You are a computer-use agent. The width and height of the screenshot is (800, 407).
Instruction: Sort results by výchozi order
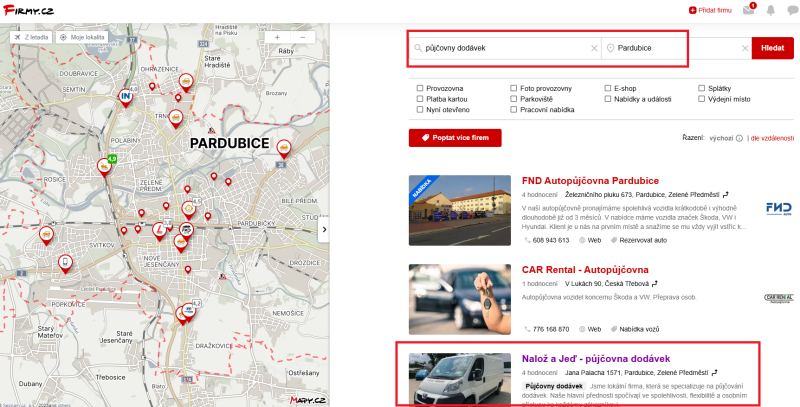[x=721, y=138]
